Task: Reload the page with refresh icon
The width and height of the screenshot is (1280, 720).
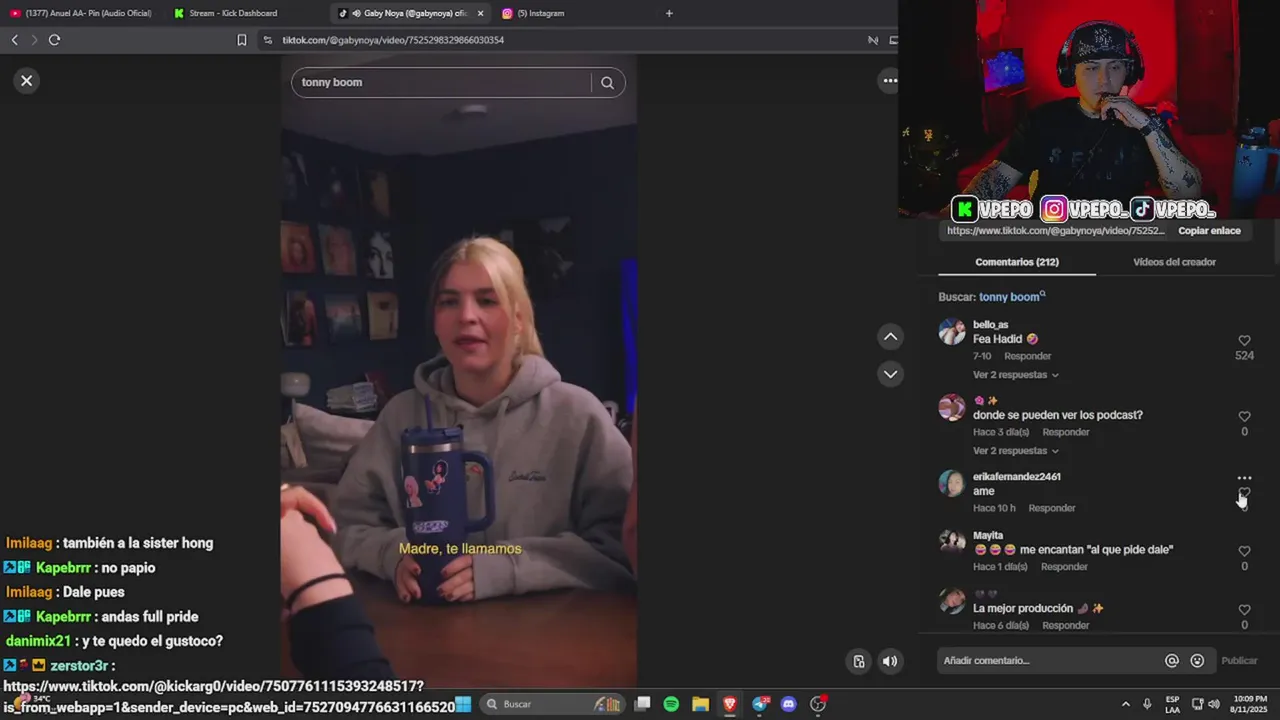Action: tap(55, 40)
